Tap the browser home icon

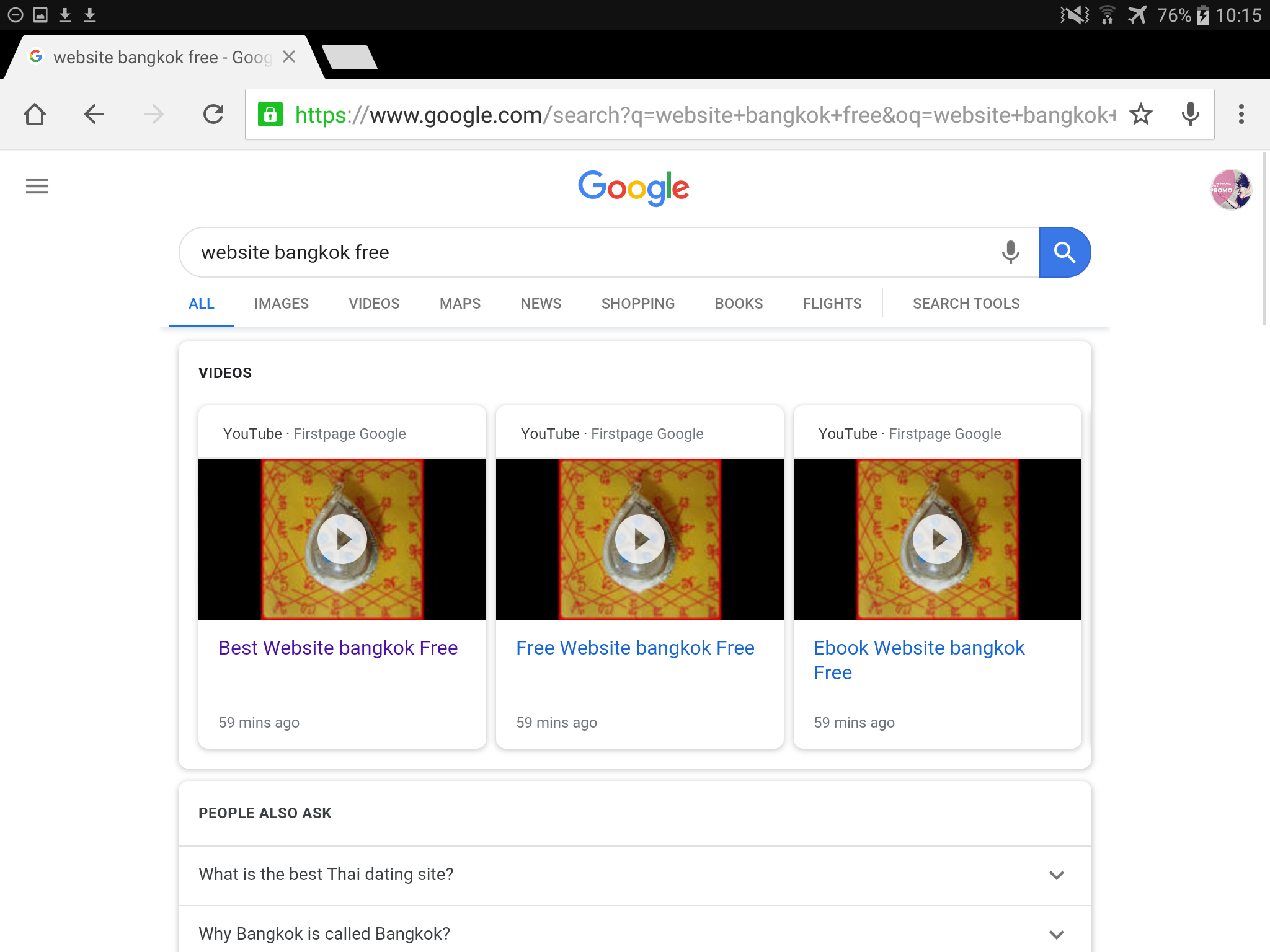[x=35, y=115]
